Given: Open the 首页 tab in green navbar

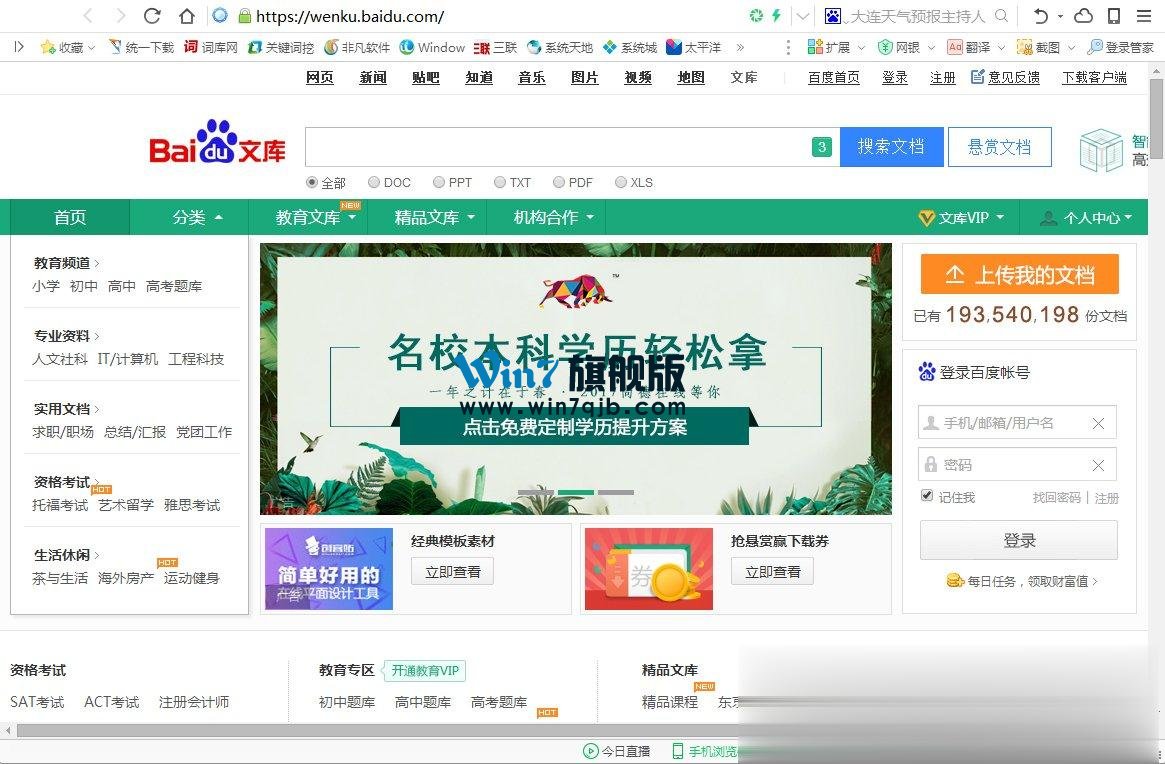Looking at the screenshot, I should tap(70, 217).
